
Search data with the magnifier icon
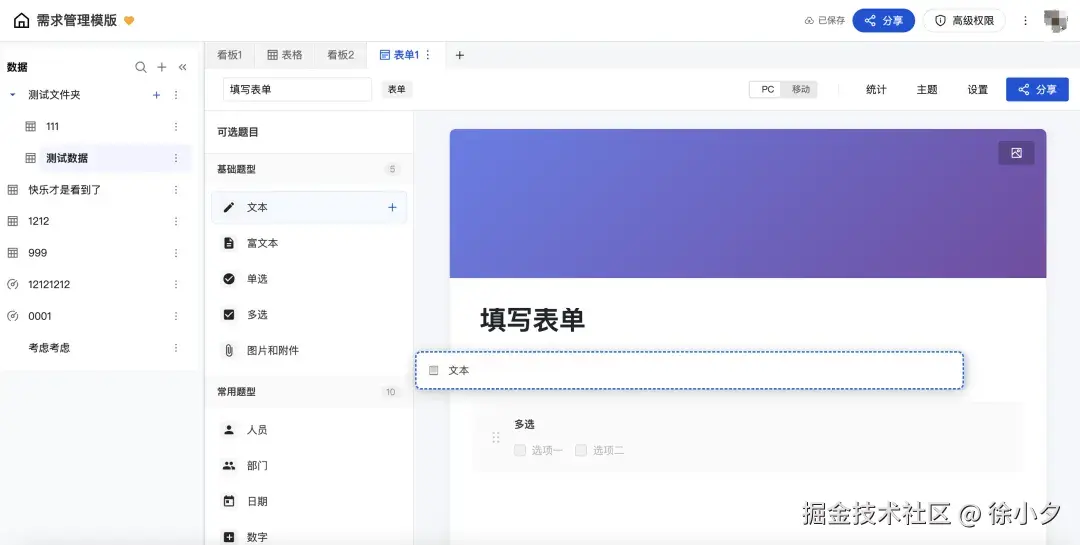point(141,67)
